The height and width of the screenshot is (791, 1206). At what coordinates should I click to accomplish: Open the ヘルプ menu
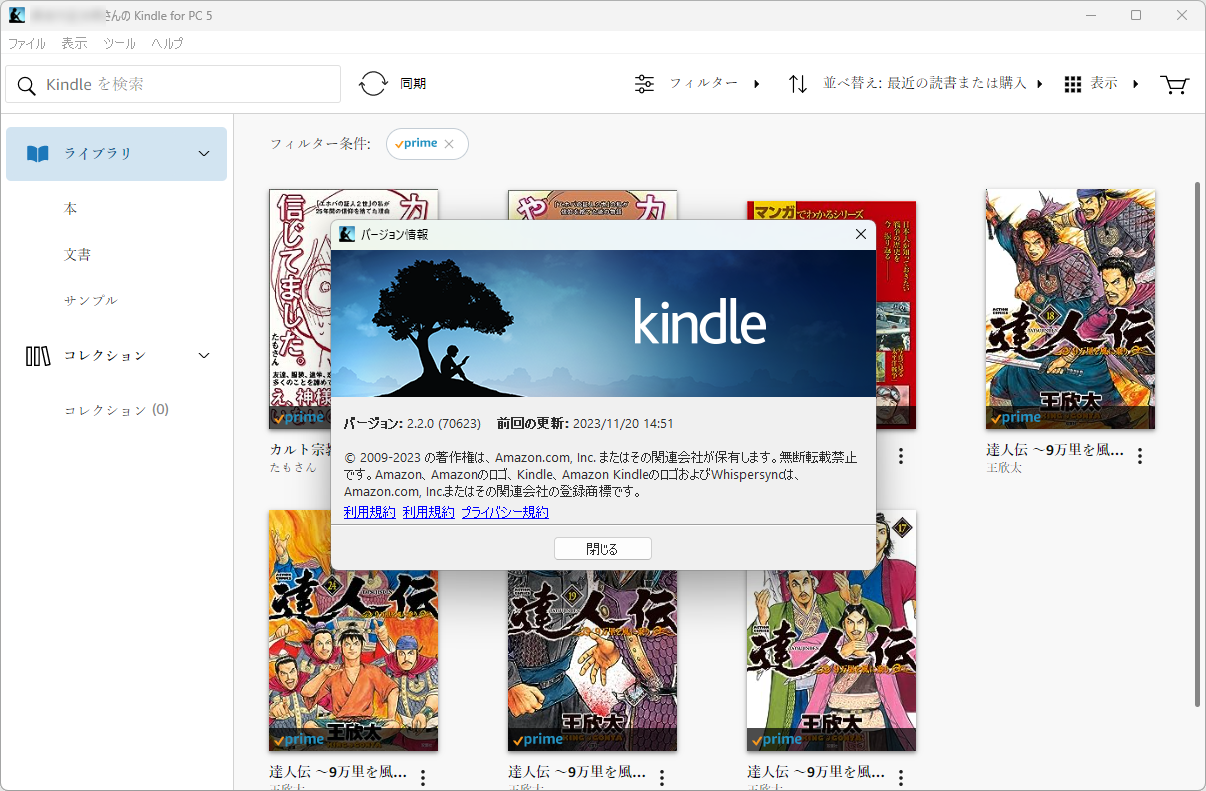click(x=166, y=43)
